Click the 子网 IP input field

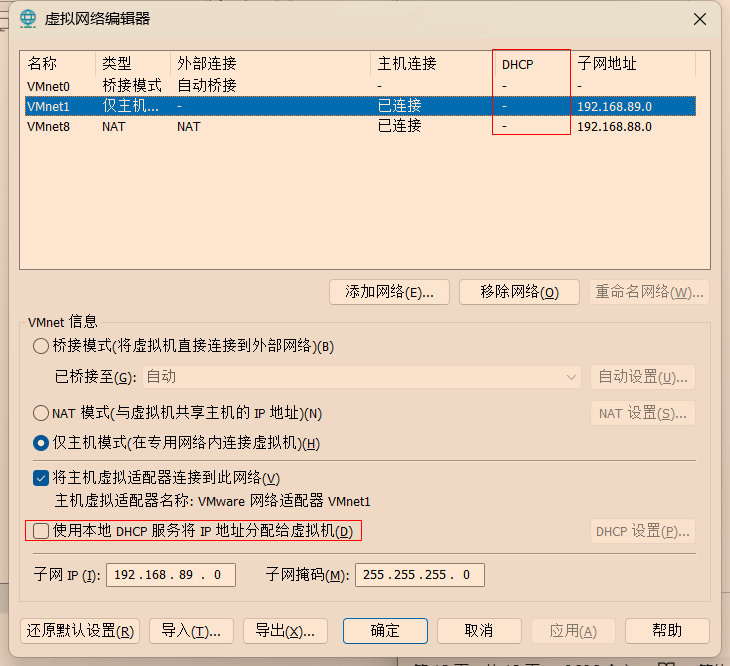tap(171, 575)
